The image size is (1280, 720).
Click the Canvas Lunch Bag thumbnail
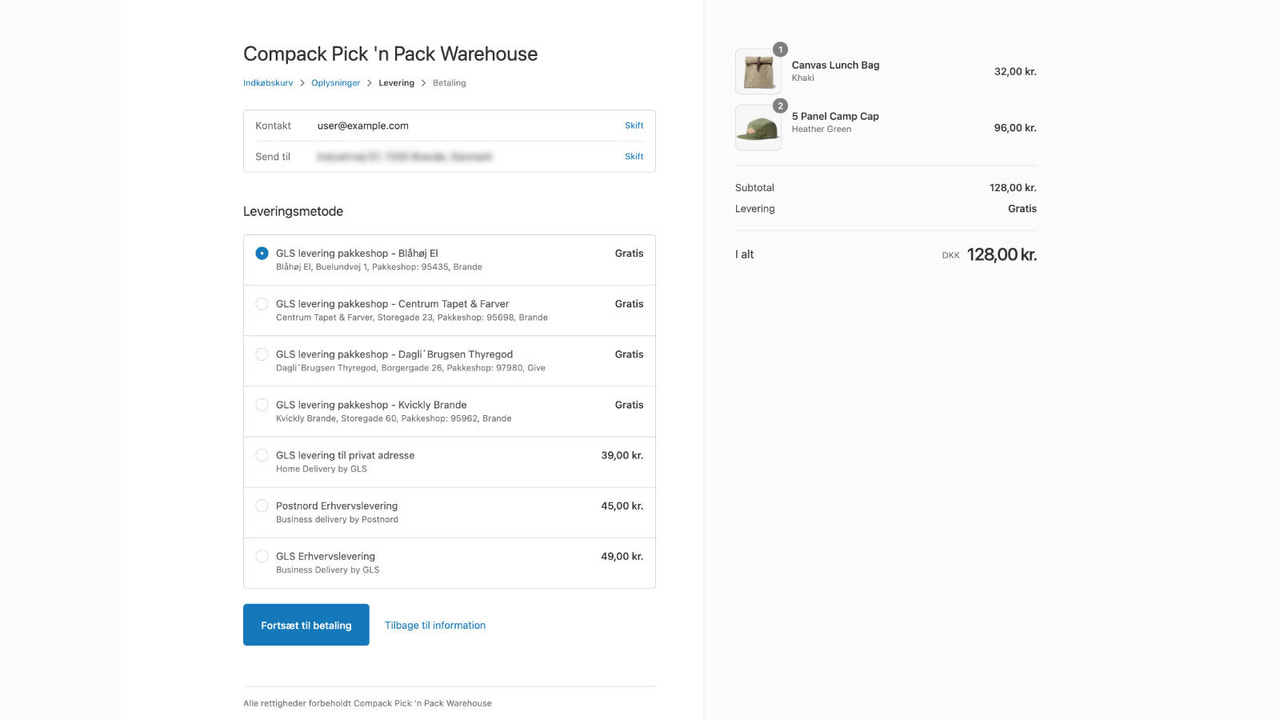758,70
